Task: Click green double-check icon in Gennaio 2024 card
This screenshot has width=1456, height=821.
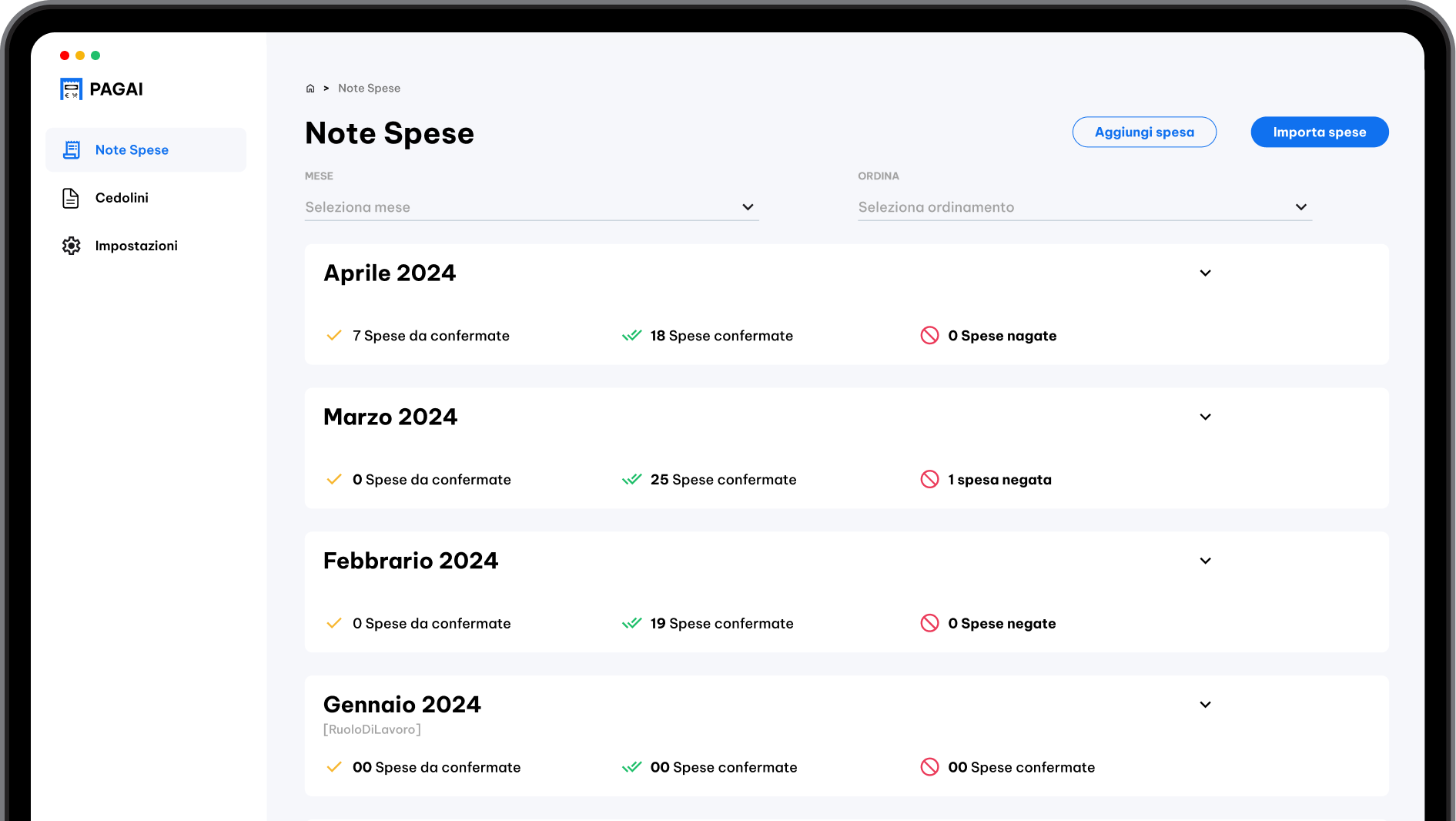Action: tap(632, 768)
